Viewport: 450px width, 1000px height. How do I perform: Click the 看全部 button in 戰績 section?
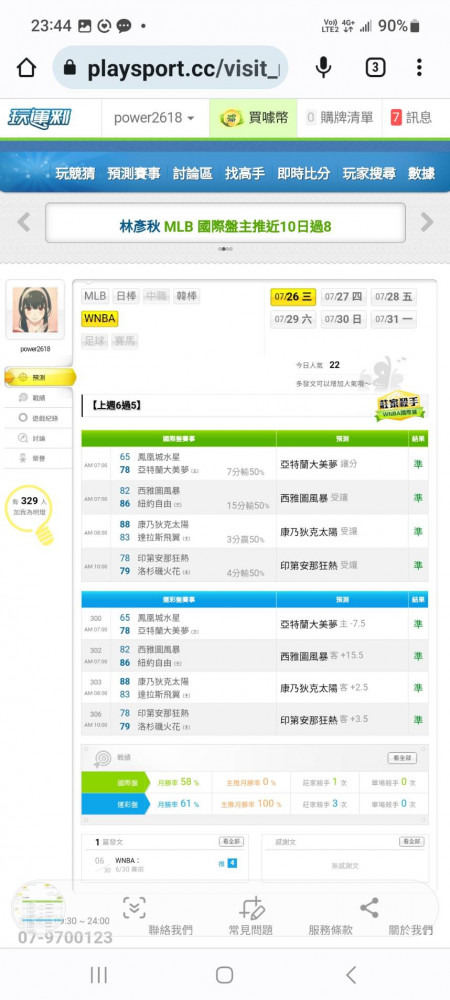402,758
